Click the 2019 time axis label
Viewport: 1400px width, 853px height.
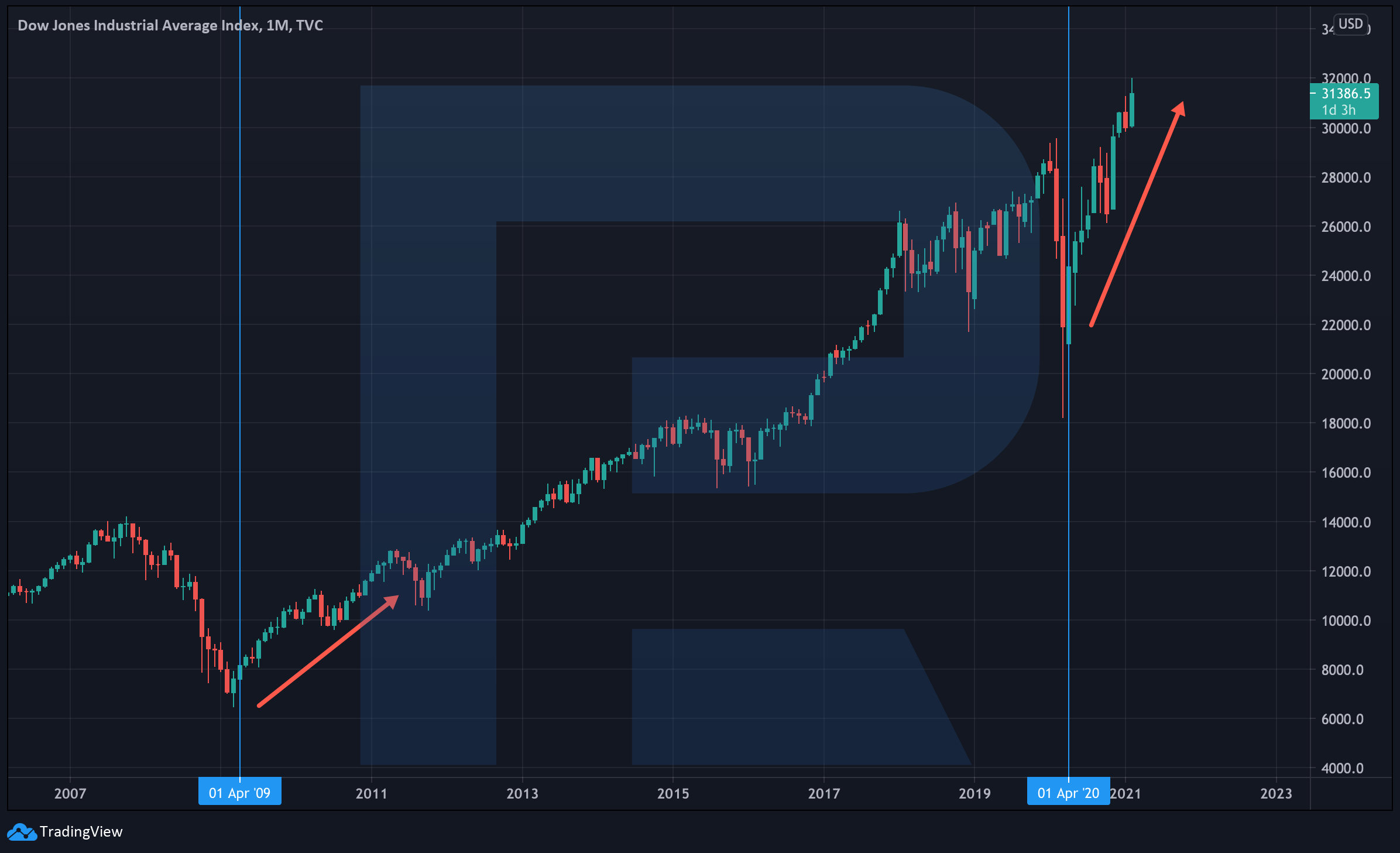974,794
